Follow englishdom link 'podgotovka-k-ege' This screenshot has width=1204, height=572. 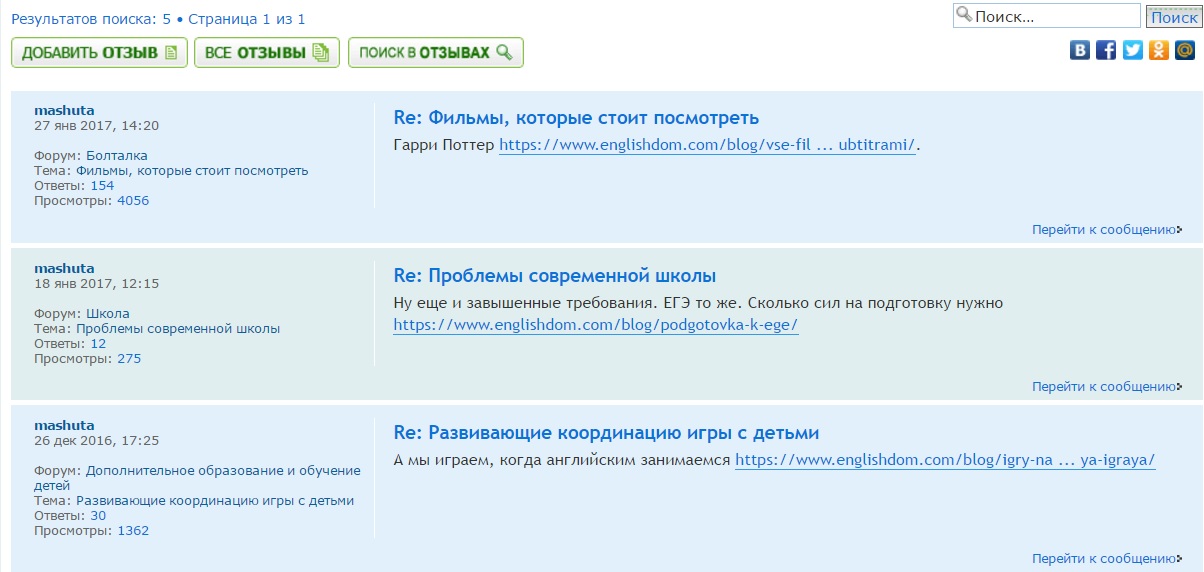click(x=596, y=325)
